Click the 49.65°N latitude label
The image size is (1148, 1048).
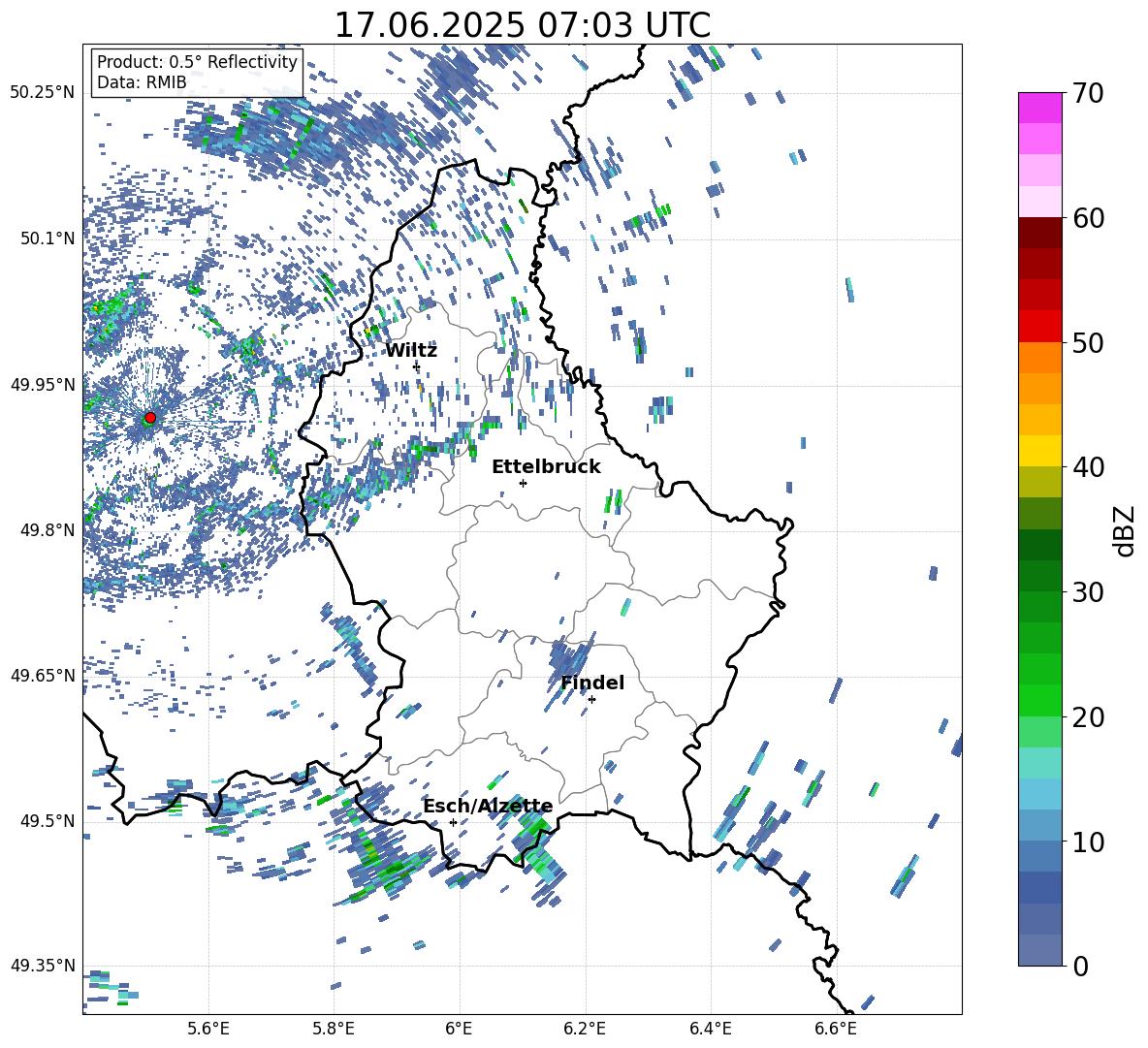click(x=43, y=675)
